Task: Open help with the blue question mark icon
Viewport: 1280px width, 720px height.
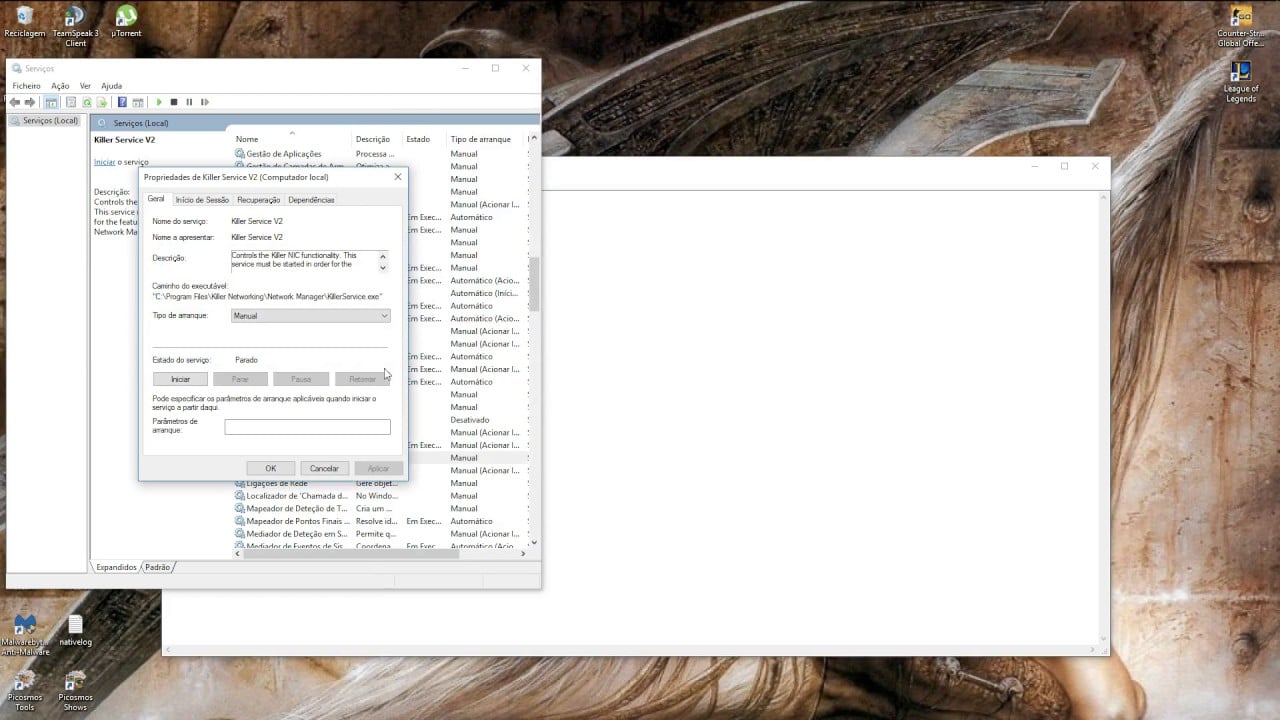Action: pos(121,102)
